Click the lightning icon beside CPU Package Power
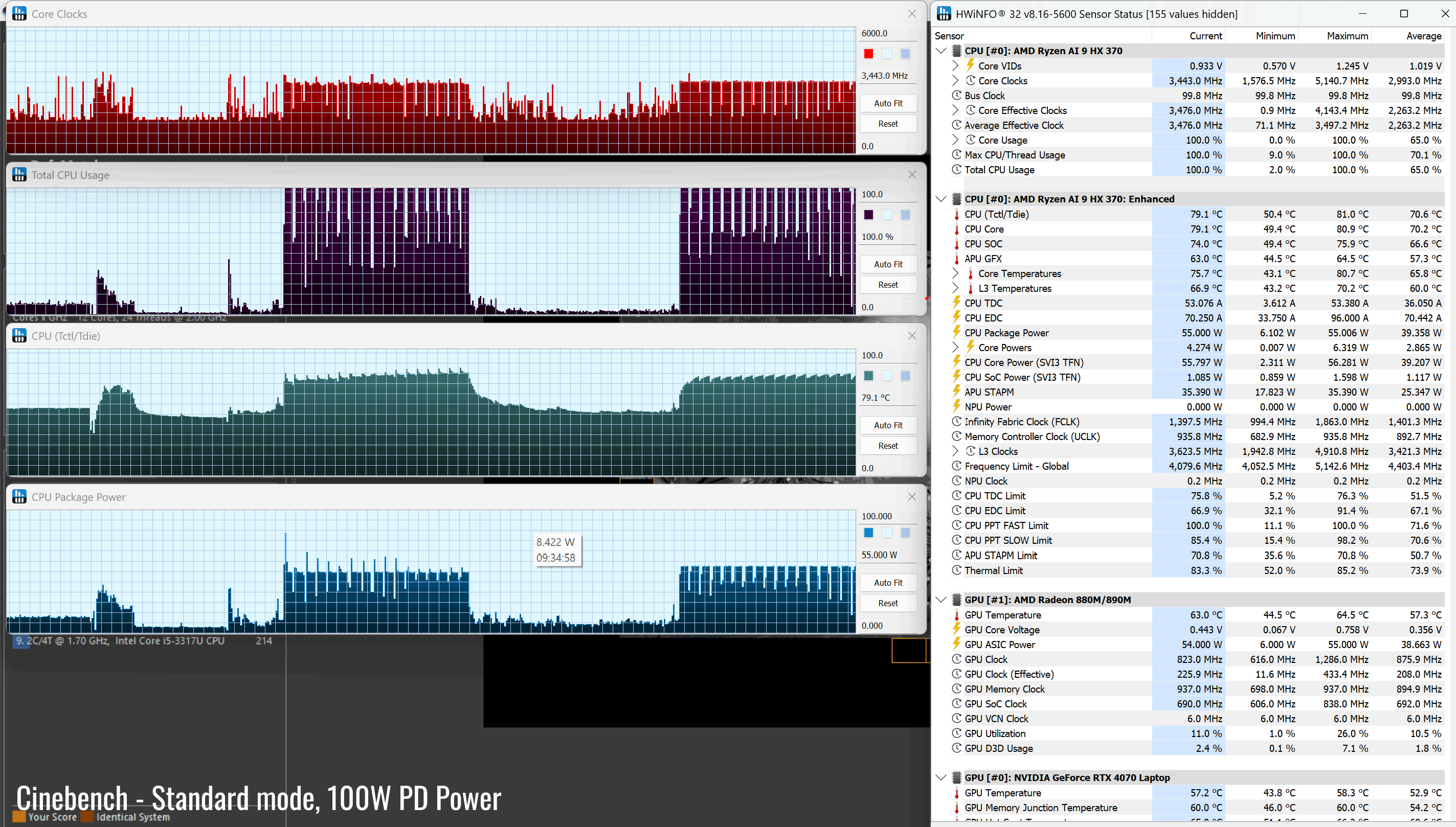 point(956,332)
